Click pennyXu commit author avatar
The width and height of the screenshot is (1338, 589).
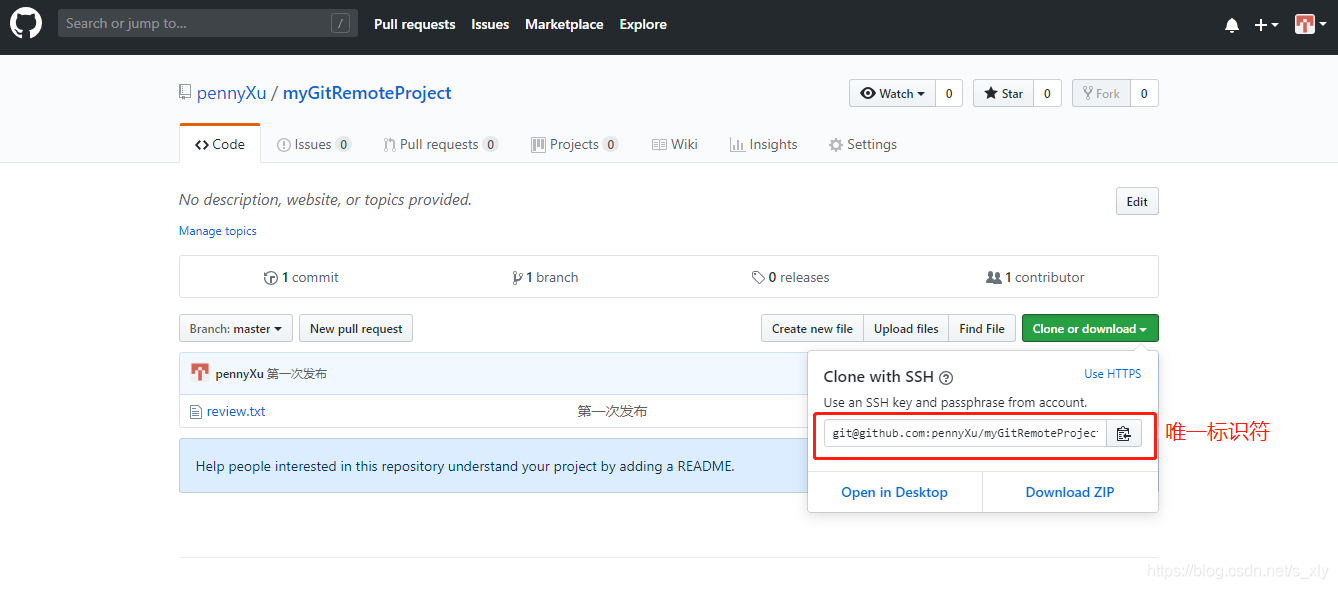coord(200,373)
